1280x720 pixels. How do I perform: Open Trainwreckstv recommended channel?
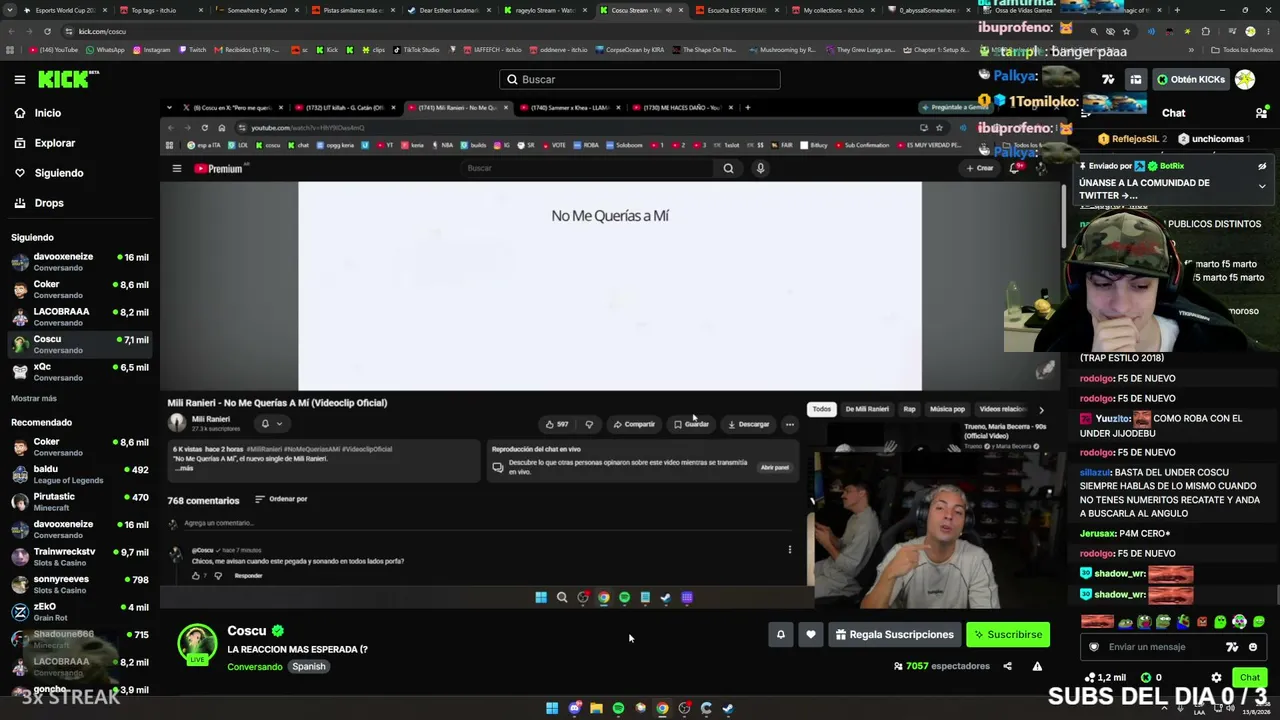(80, 557)
